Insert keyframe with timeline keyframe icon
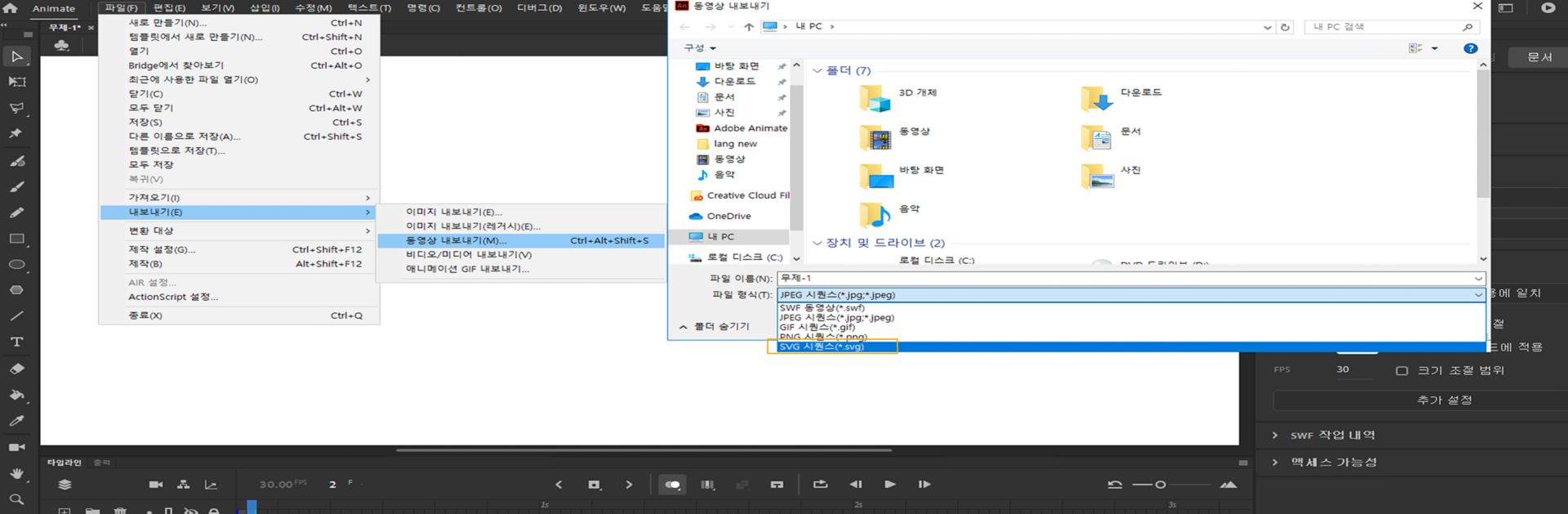1568x514 pixels. [x=594, y=485]
